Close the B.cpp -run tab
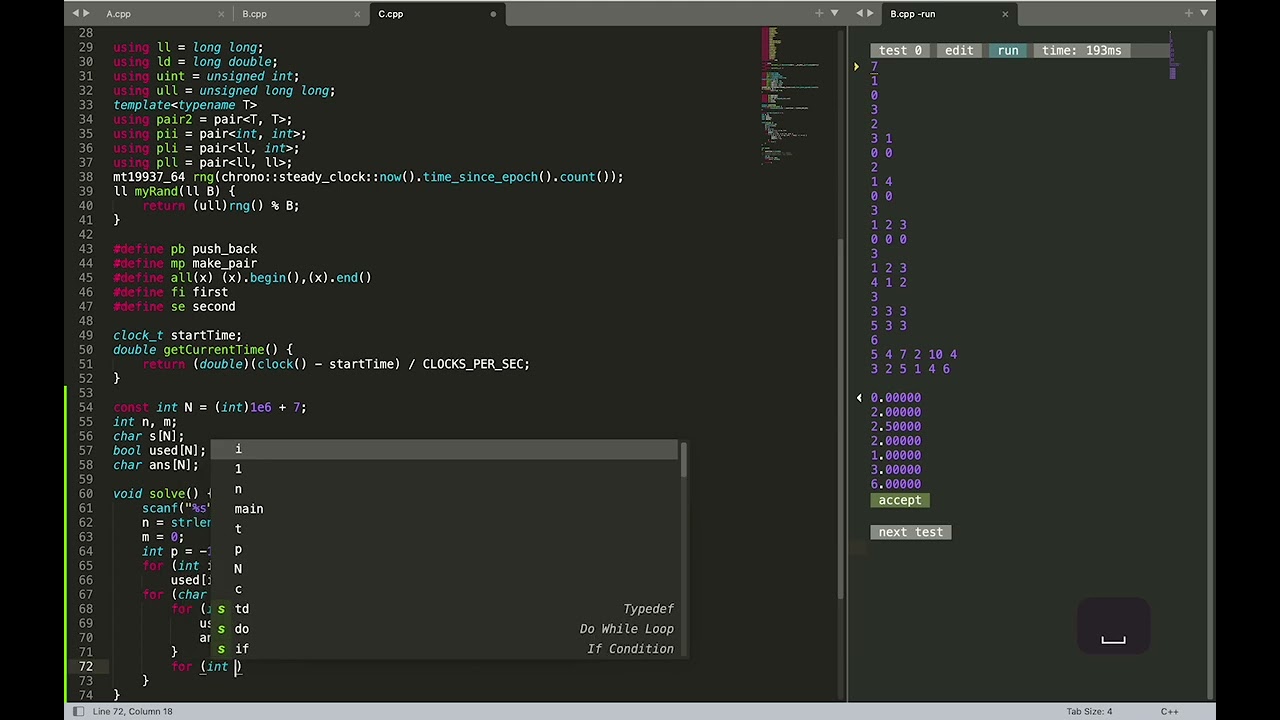 [x=1005, y=14]
